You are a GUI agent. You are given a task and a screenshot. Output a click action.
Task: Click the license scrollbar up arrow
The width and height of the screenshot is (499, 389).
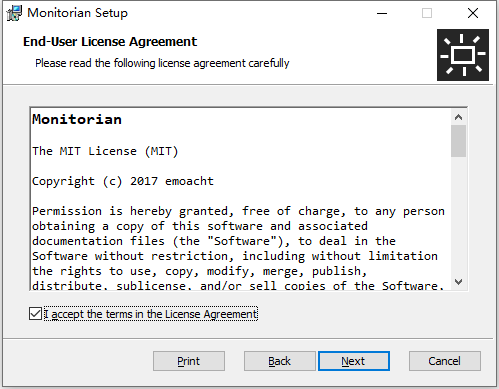point(459,117)
